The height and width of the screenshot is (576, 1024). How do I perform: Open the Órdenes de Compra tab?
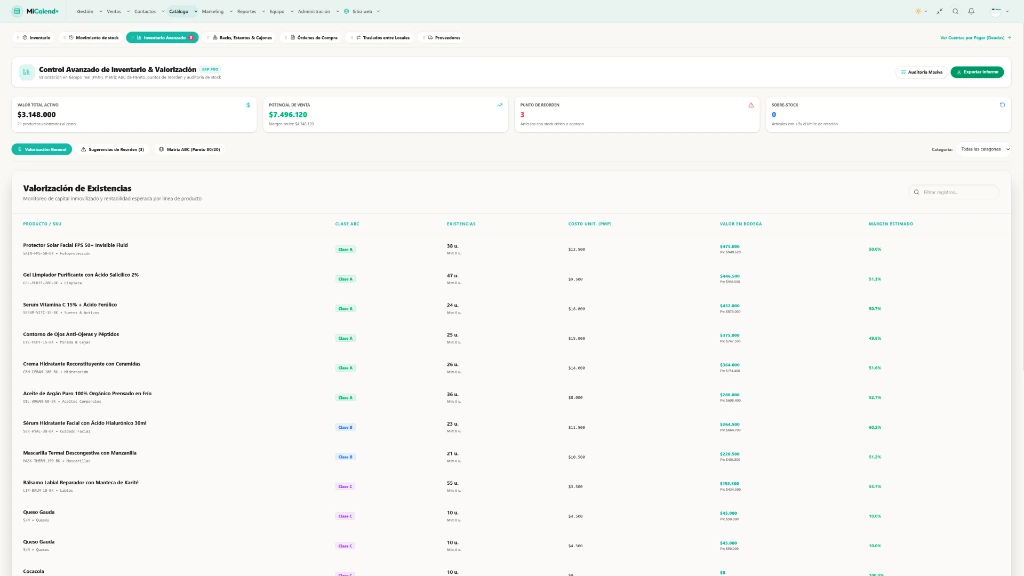click(314, 38)
